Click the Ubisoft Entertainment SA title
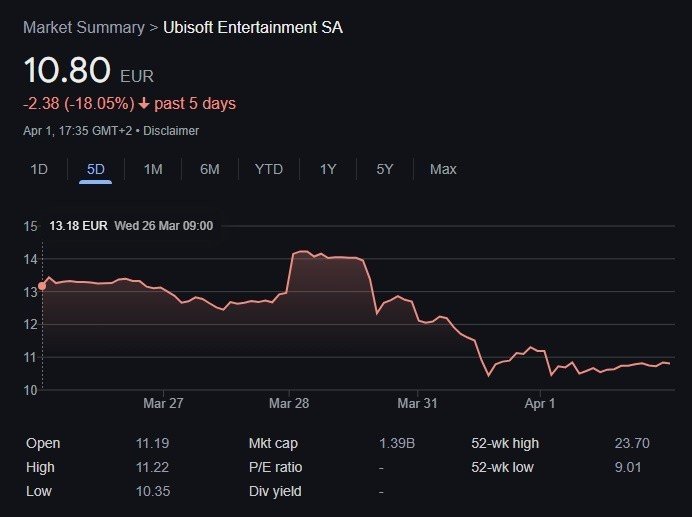Image resolution: width=692 pixels, height=517 pixels. 253,27
